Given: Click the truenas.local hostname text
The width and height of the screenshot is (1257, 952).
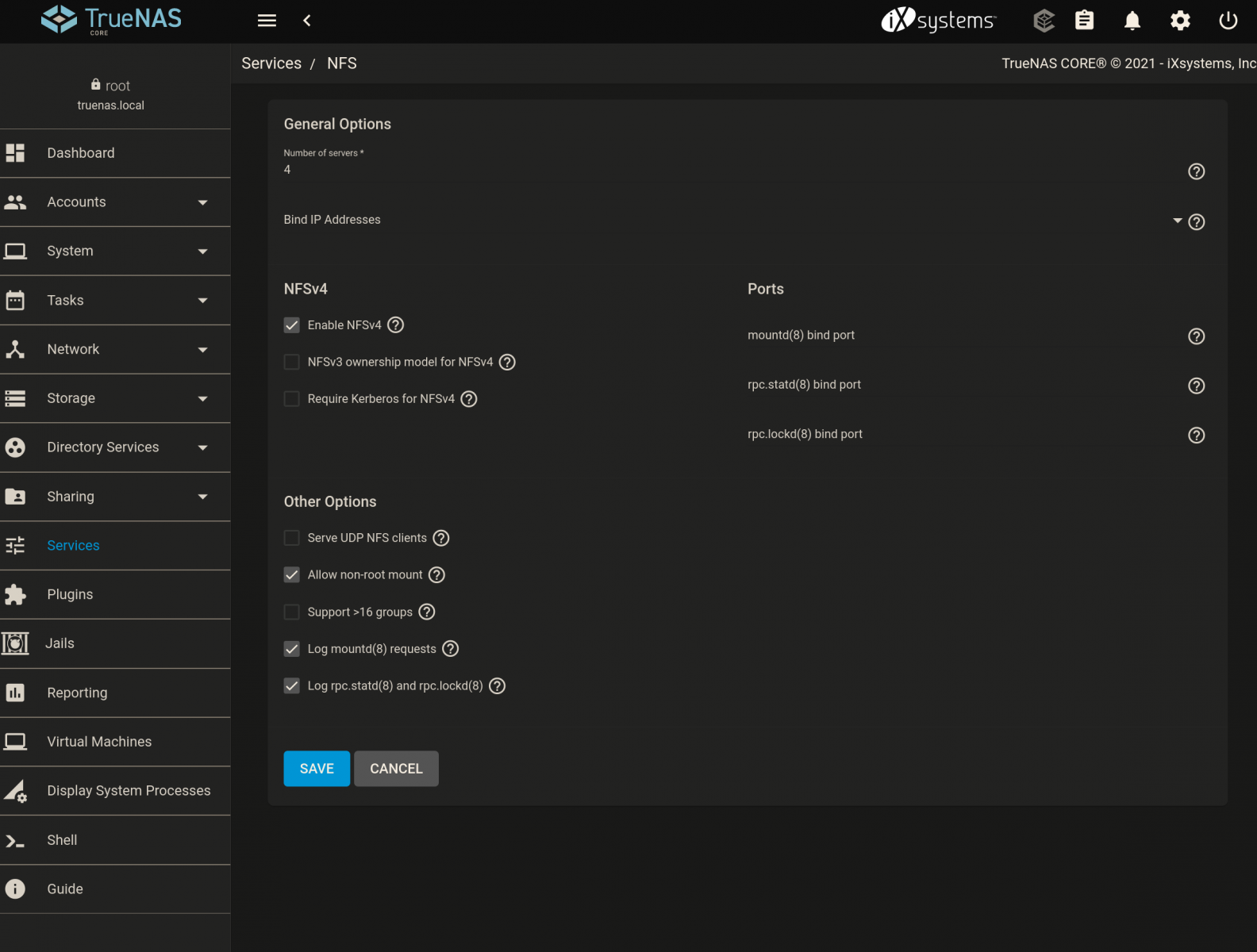Looking at the screenshot, I should tap(111, 106).
